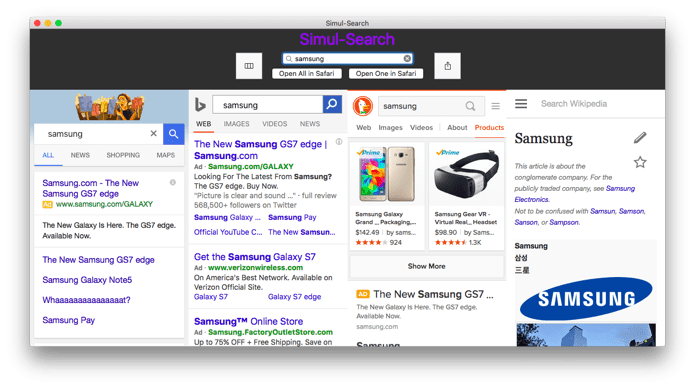Open The New Samsung GS7 edge sitelink
The height and width of the screenshot is (389, 695).
pos(98,260)
